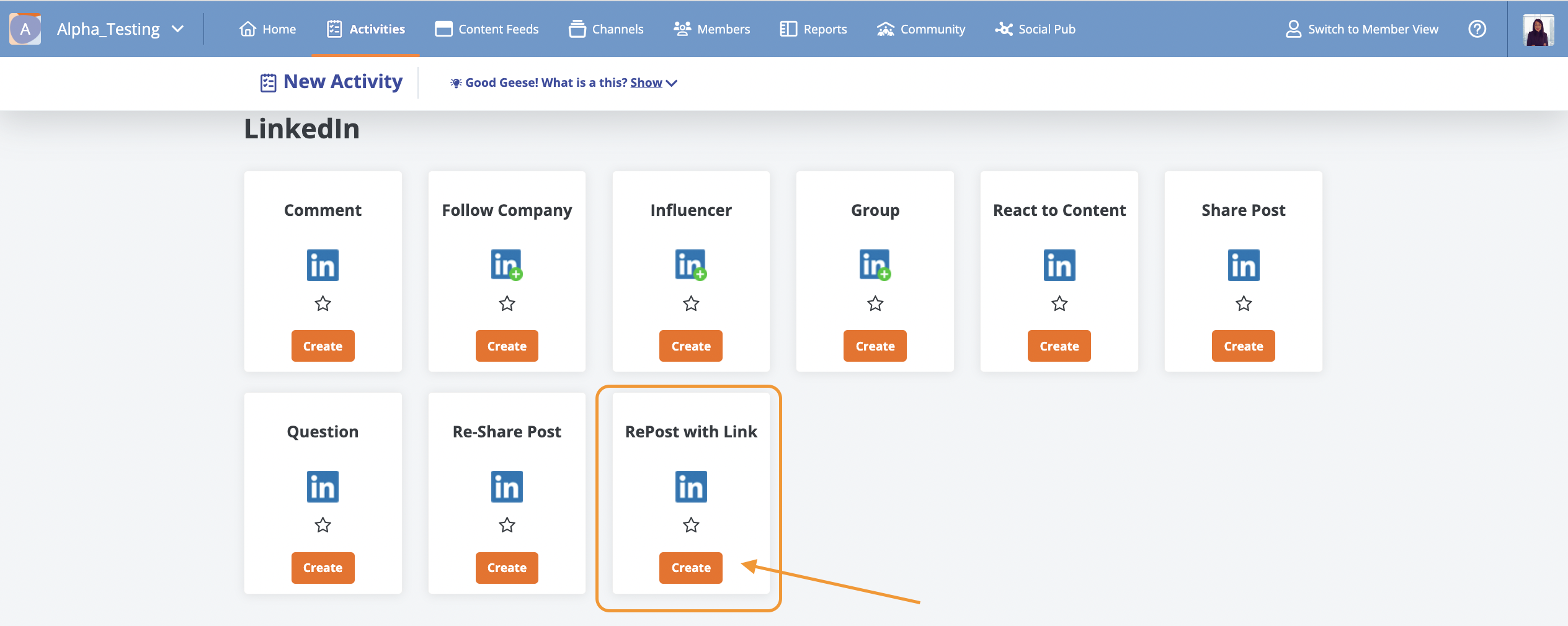Click Switch to Member View
1568x626 pixels.
pyautogui.click(x=1362, y=29)
